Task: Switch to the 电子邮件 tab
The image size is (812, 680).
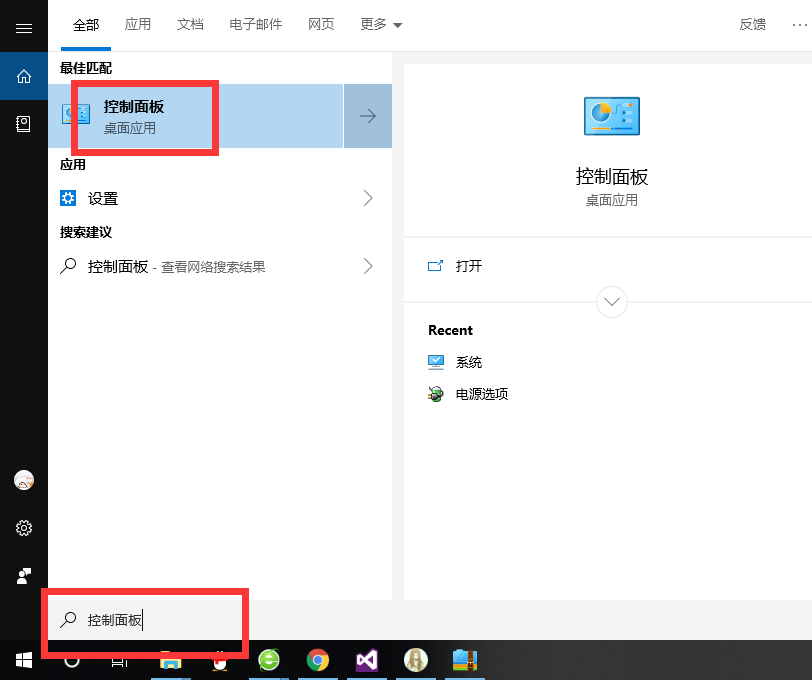Action: point(256,25)
